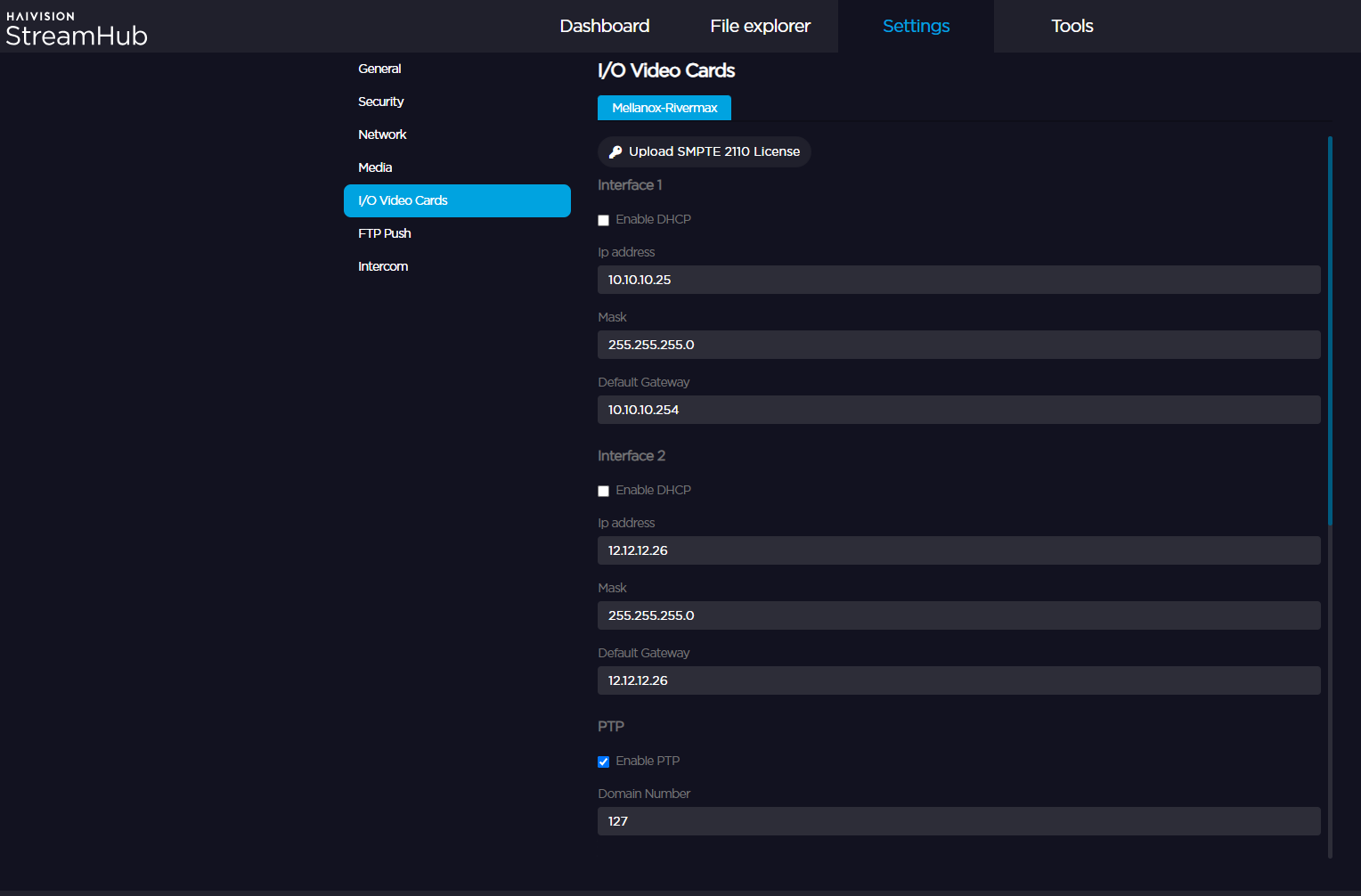
Task: Open the Media settings section
Action: point(375,167)
